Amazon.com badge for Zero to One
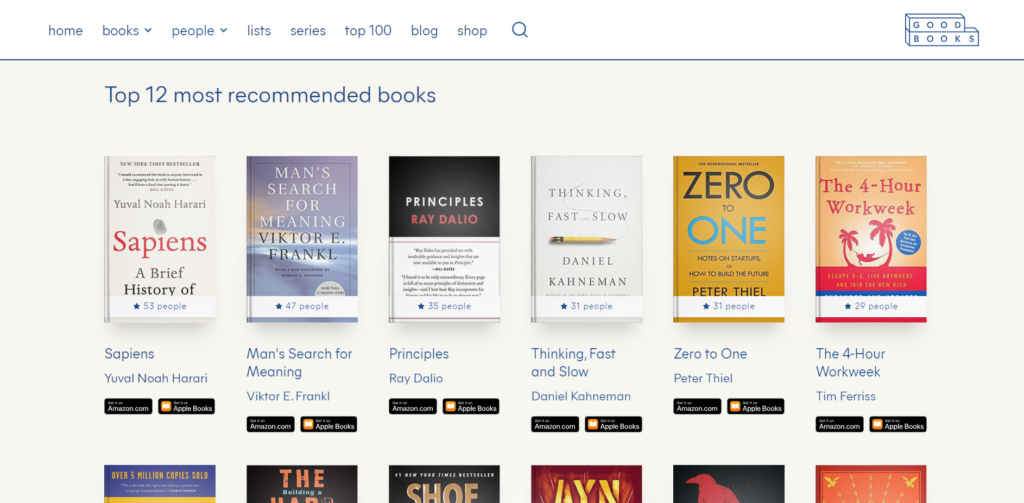Viewport: 1024px width, 503px height. (x=697, y=406)
